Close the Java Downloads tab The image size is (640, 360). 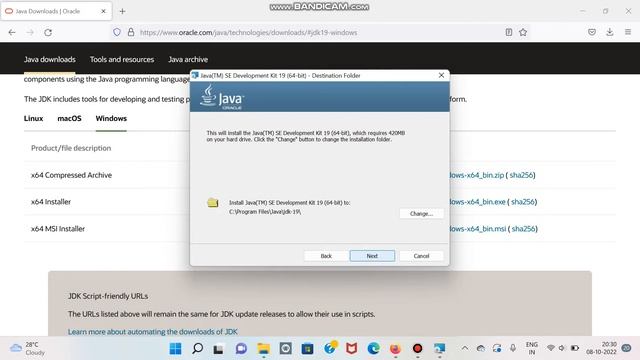click(x=103, y=11)
